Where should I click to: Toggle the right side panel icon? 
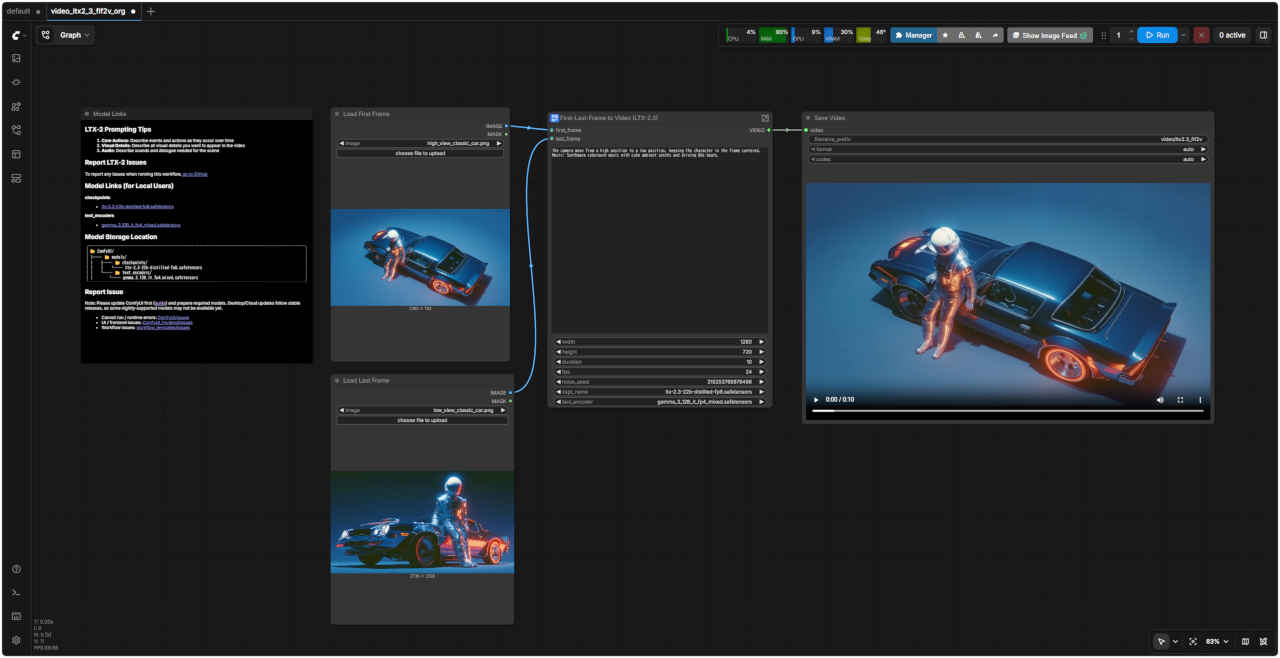[x=1263, y=35]
